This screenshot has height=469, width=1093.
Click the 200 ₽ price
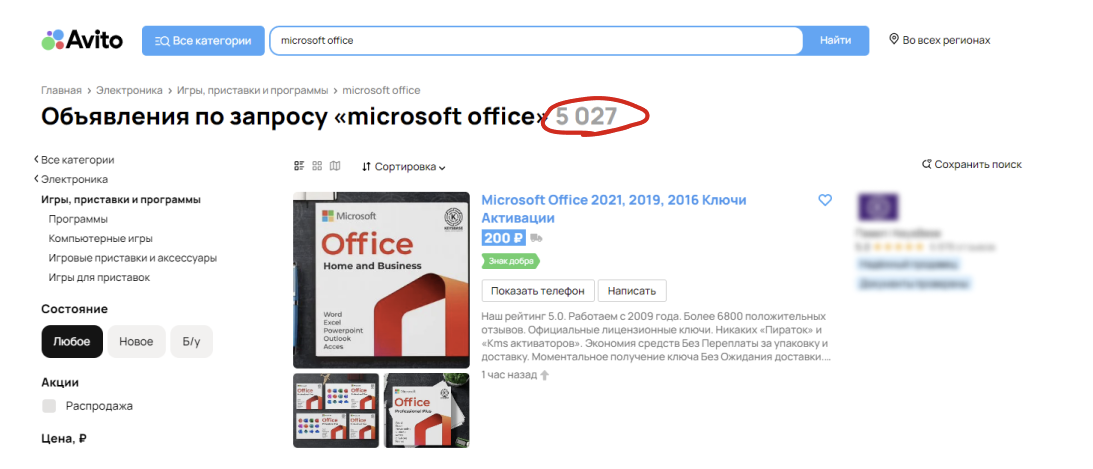pos(503,238)
